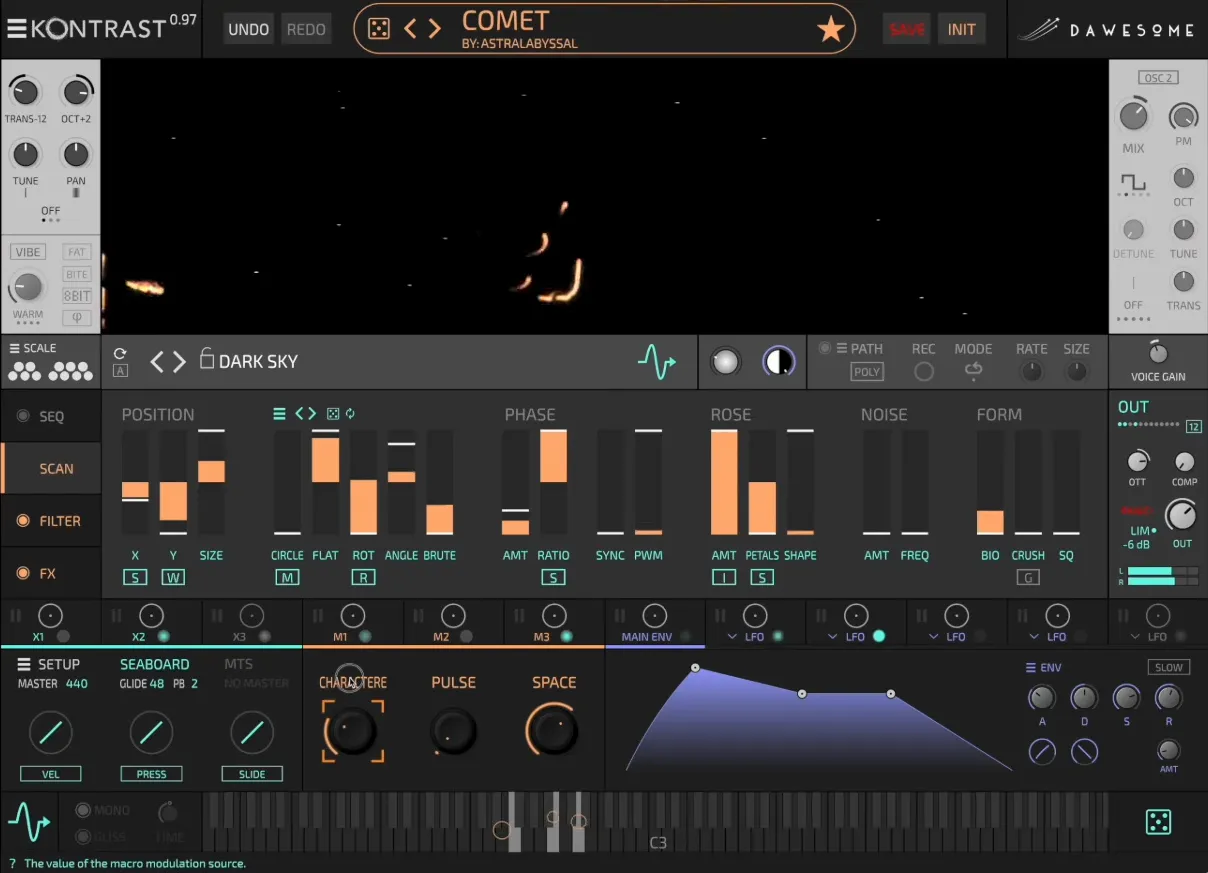Click the PRESS button
The height and width of the screenshot is (873, 1208).
152,774
